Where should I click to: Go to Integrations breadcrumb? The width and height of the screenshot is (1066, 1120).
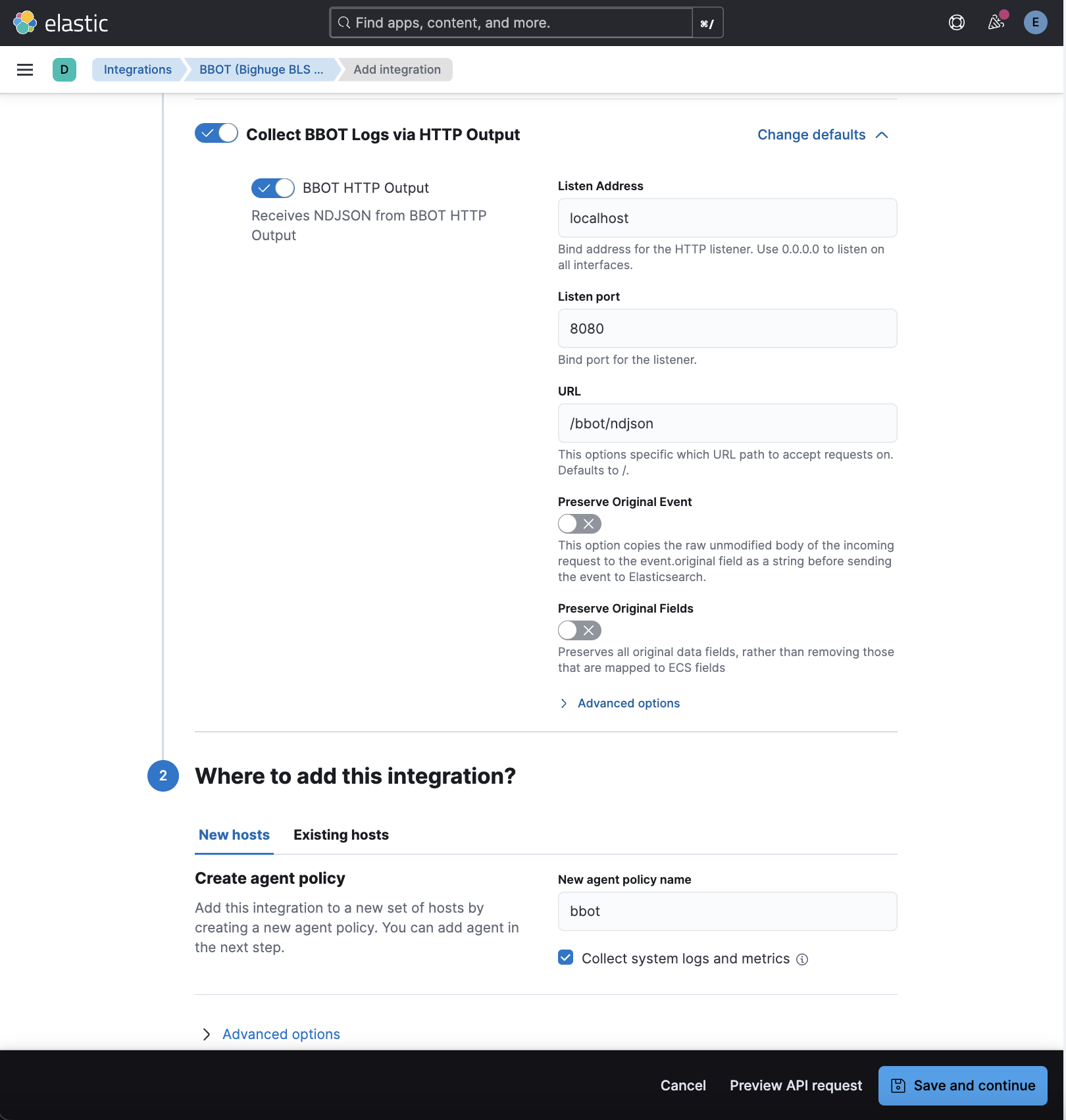138,70
